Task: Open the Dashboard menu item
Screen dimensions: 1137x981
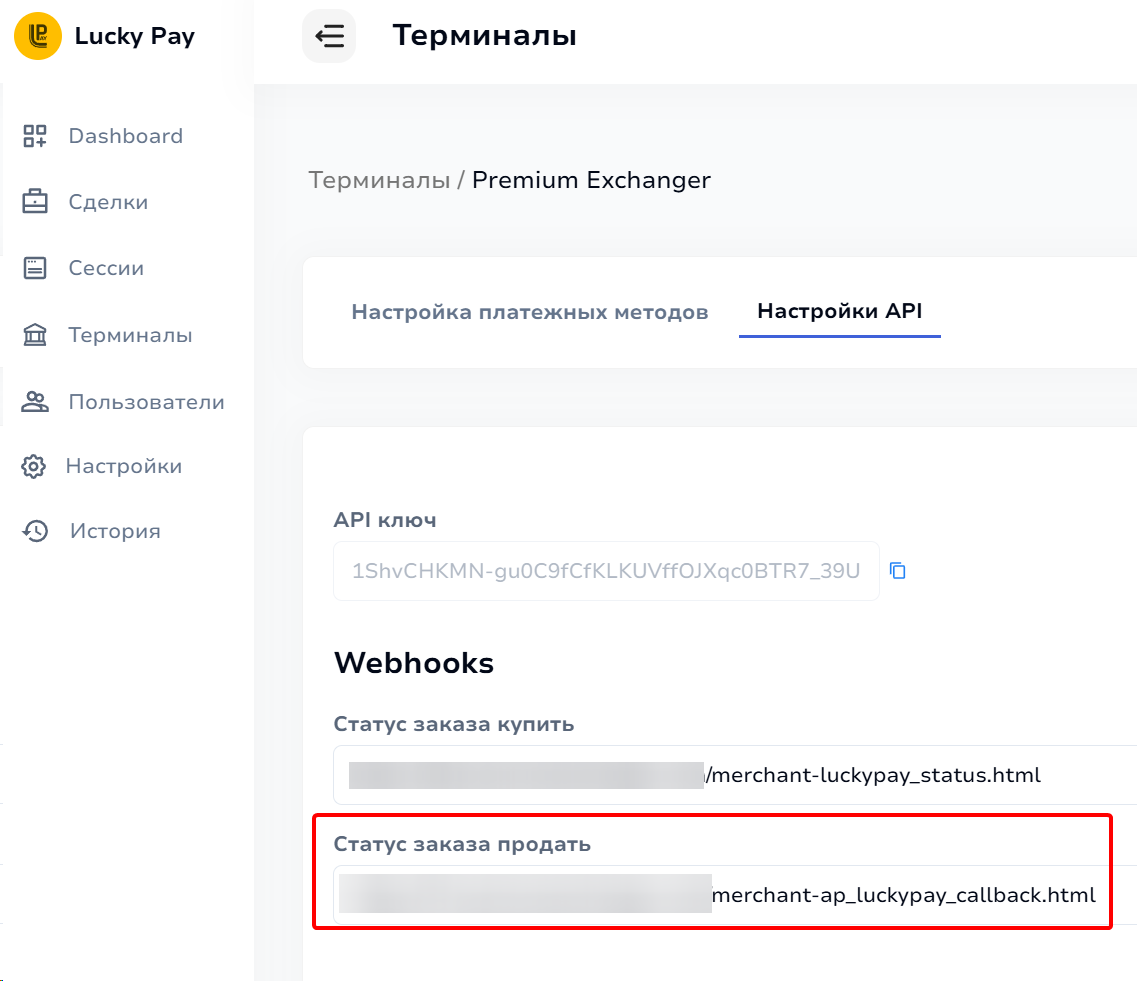Action: (125, 136)
